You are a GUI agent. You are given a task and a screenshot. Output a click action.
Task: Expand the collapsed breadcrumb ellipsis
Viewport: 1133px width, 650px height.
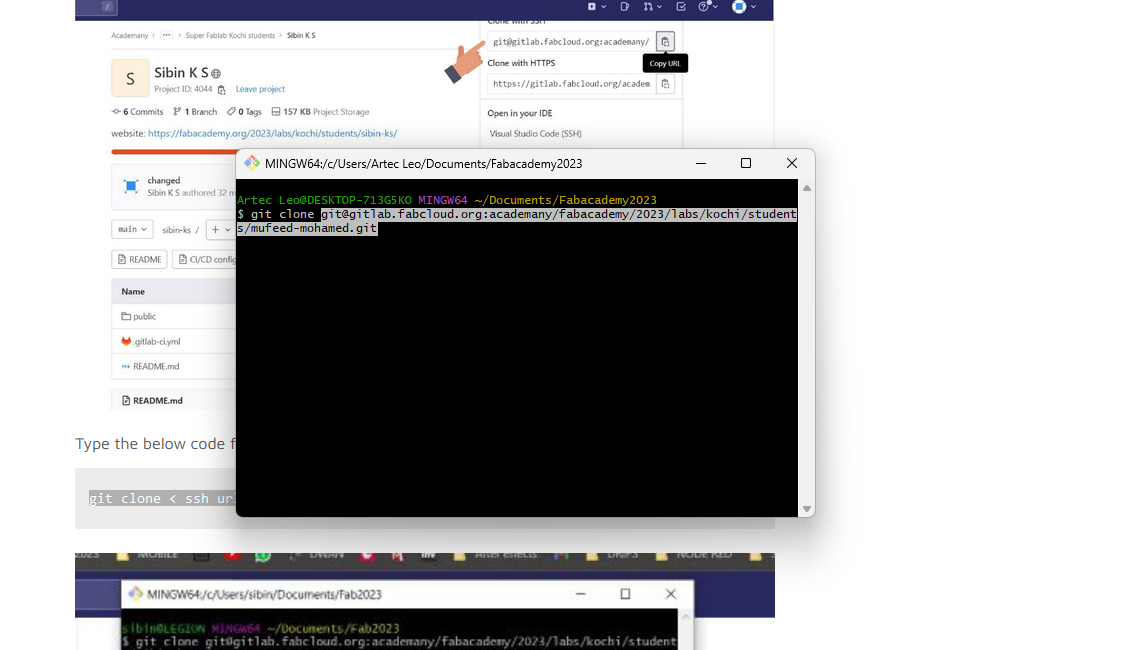tap(166, 35)
